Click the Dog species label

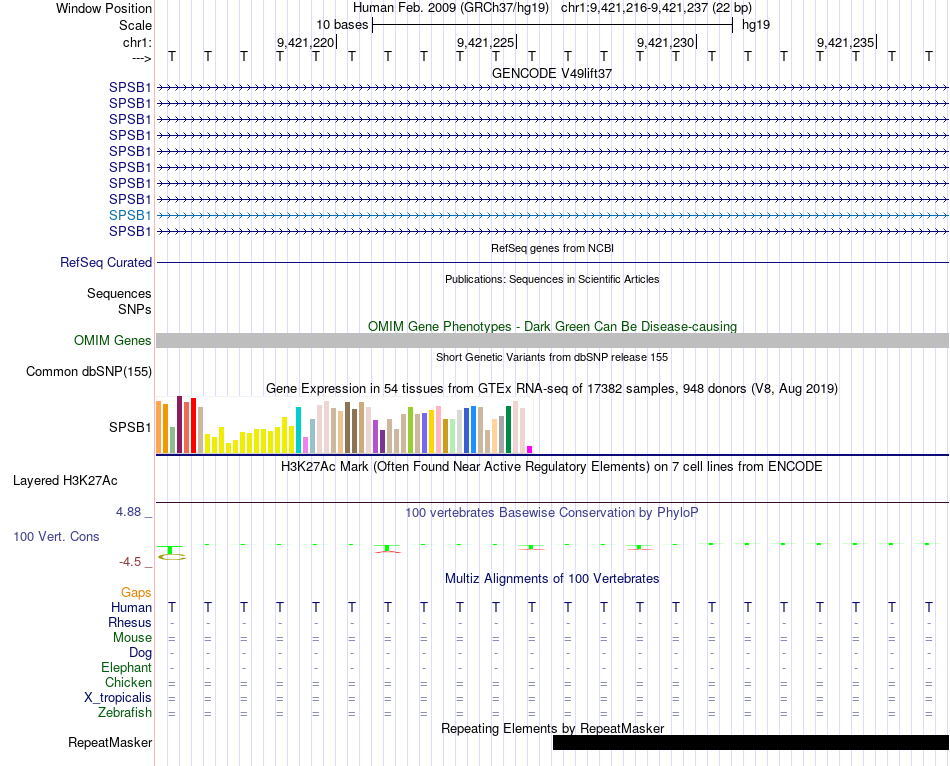click(x=141, y=653)
